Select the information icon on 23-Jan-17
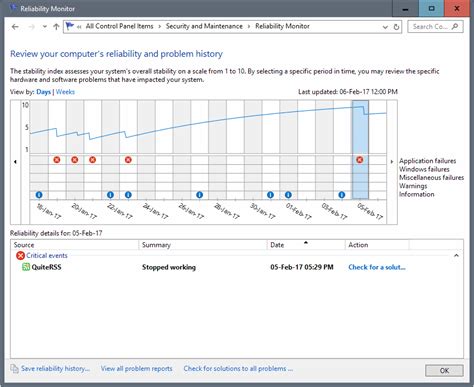 click(x=128, y=195)
